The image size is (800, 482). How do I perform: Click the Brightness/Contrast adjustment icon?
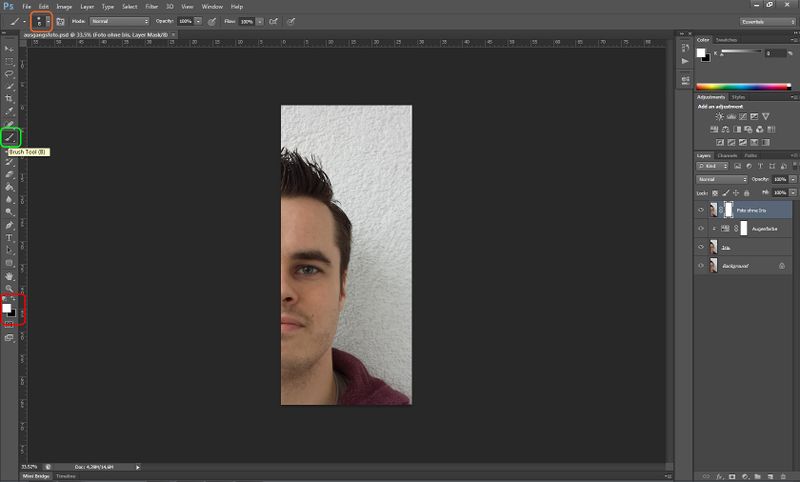pyautogui.click(x=718, y=117)
